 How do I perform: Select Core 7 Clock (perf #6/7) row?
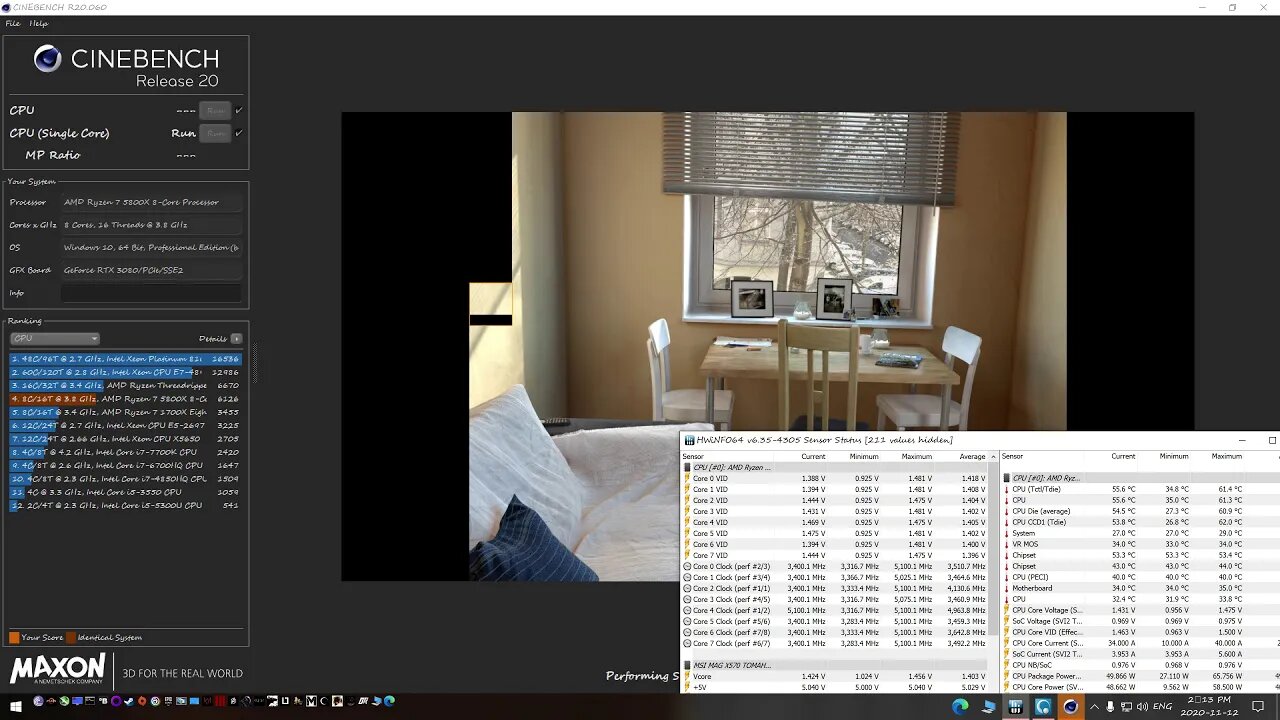pos(835,643)
